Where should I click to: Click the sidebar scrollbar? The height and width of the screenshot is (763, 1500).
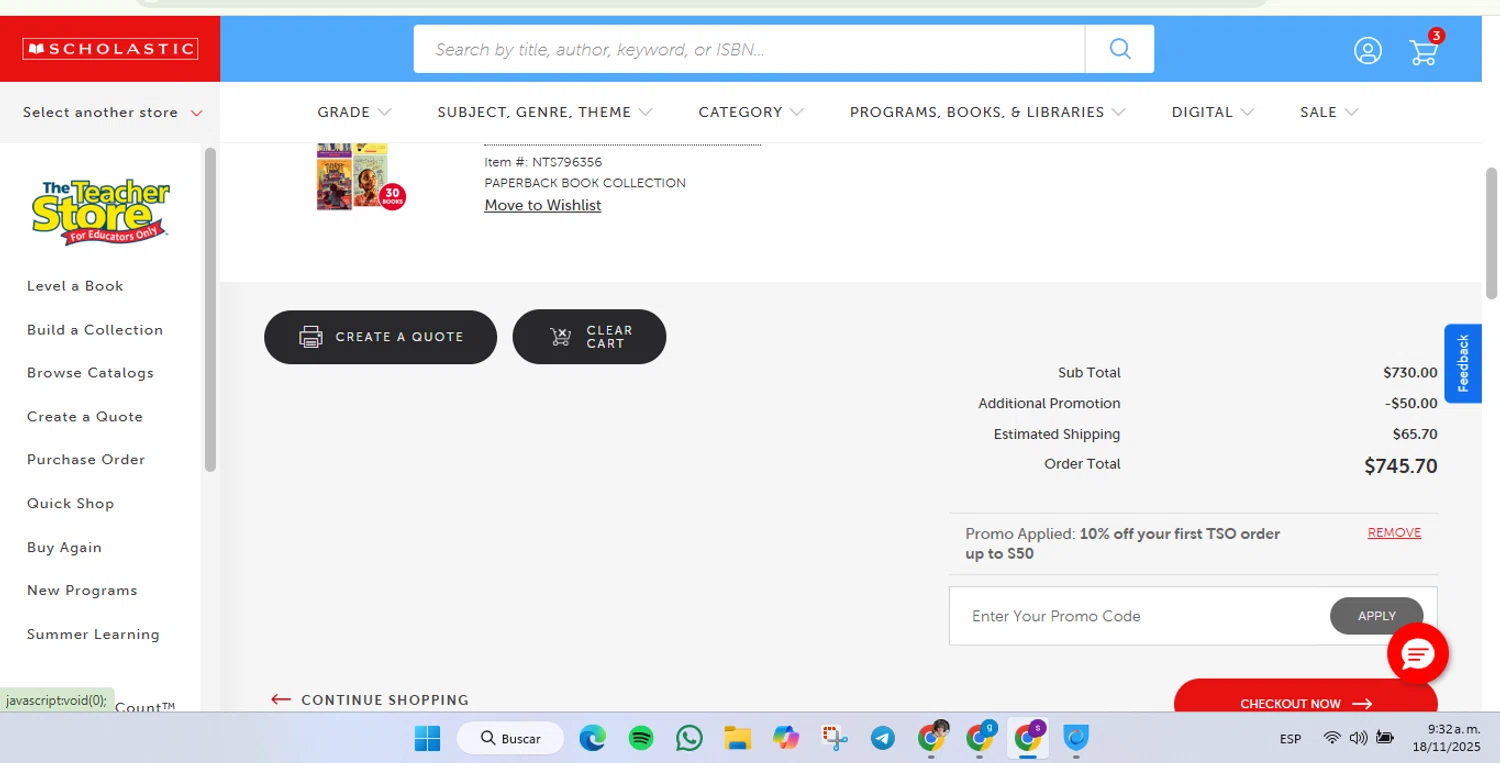tap(210, 309)
